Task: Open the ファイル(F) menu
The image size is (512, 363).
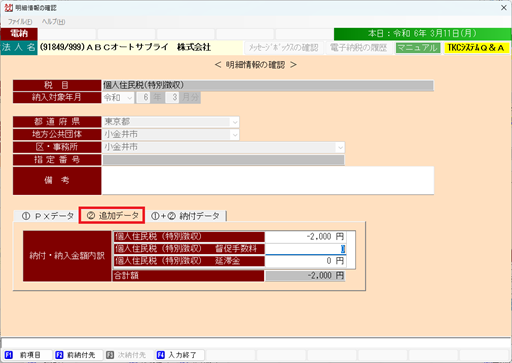Action: click(20, 22)
